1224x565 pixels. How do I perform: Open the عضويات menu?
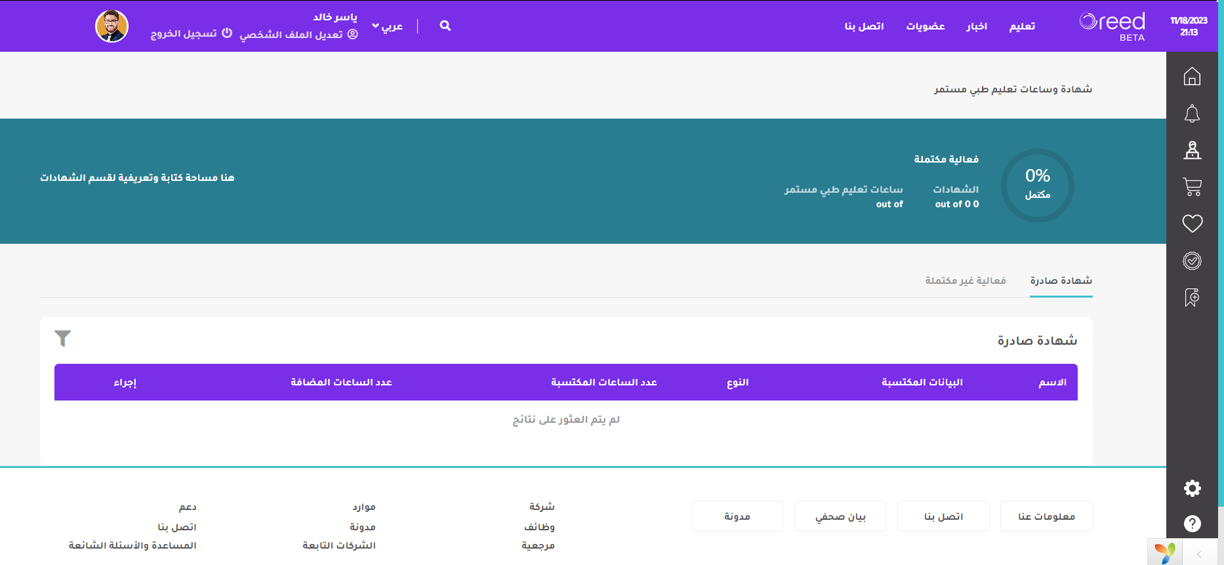click(x=925, y=26)
